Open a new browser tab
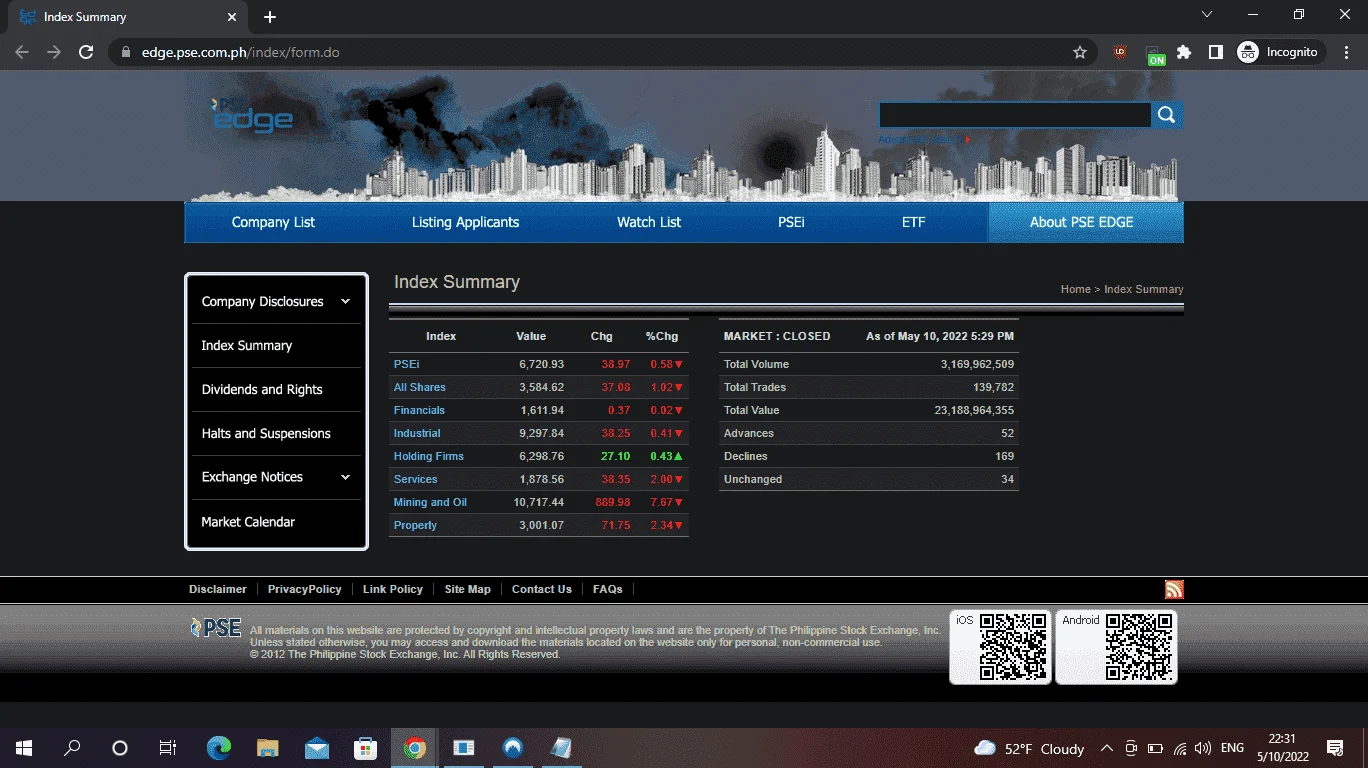Screen dimensions: 1368x768 270,17
